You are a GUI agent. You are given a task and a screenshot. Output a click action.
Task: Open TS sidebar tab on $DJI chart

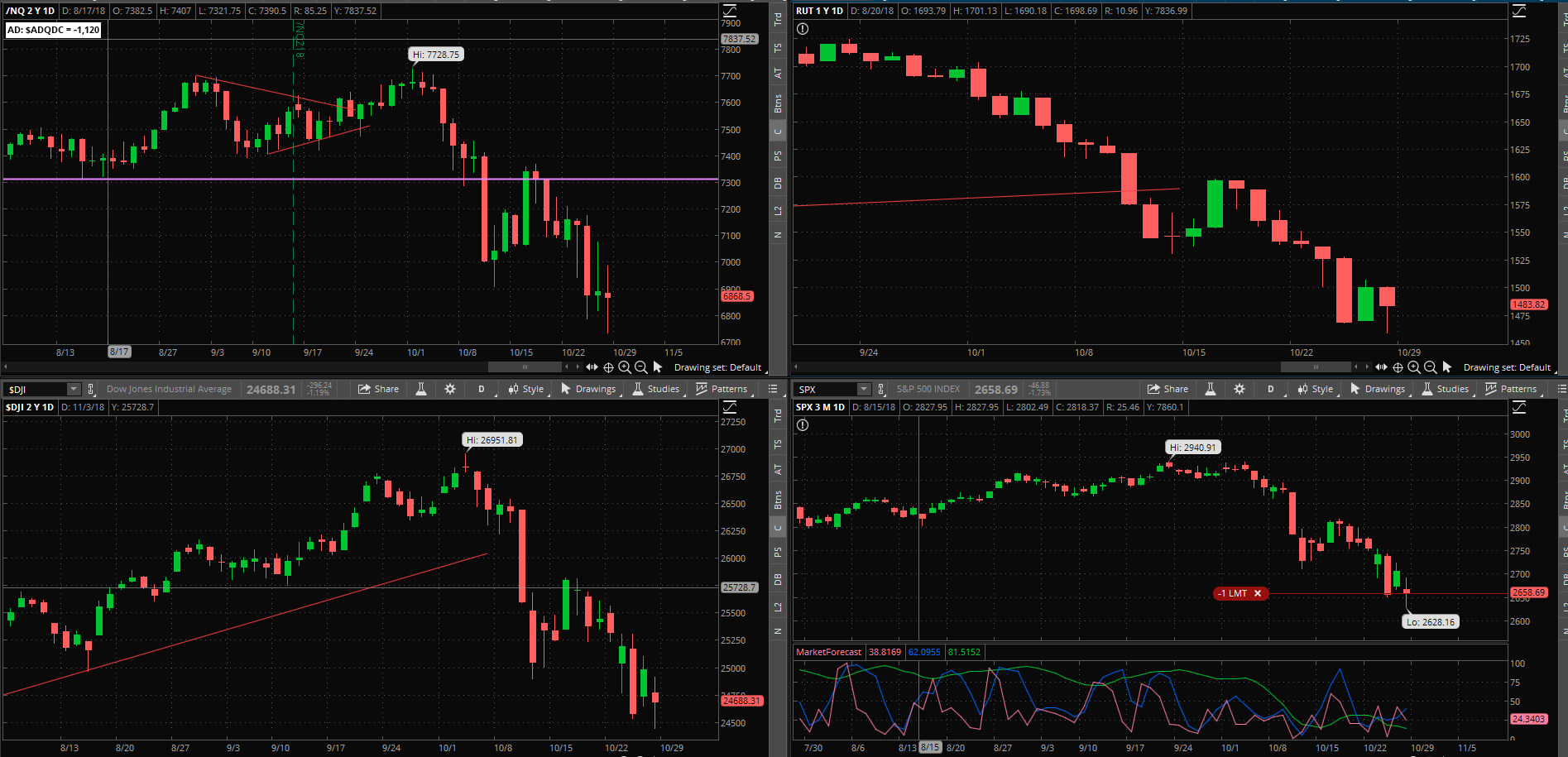point(778,445)
